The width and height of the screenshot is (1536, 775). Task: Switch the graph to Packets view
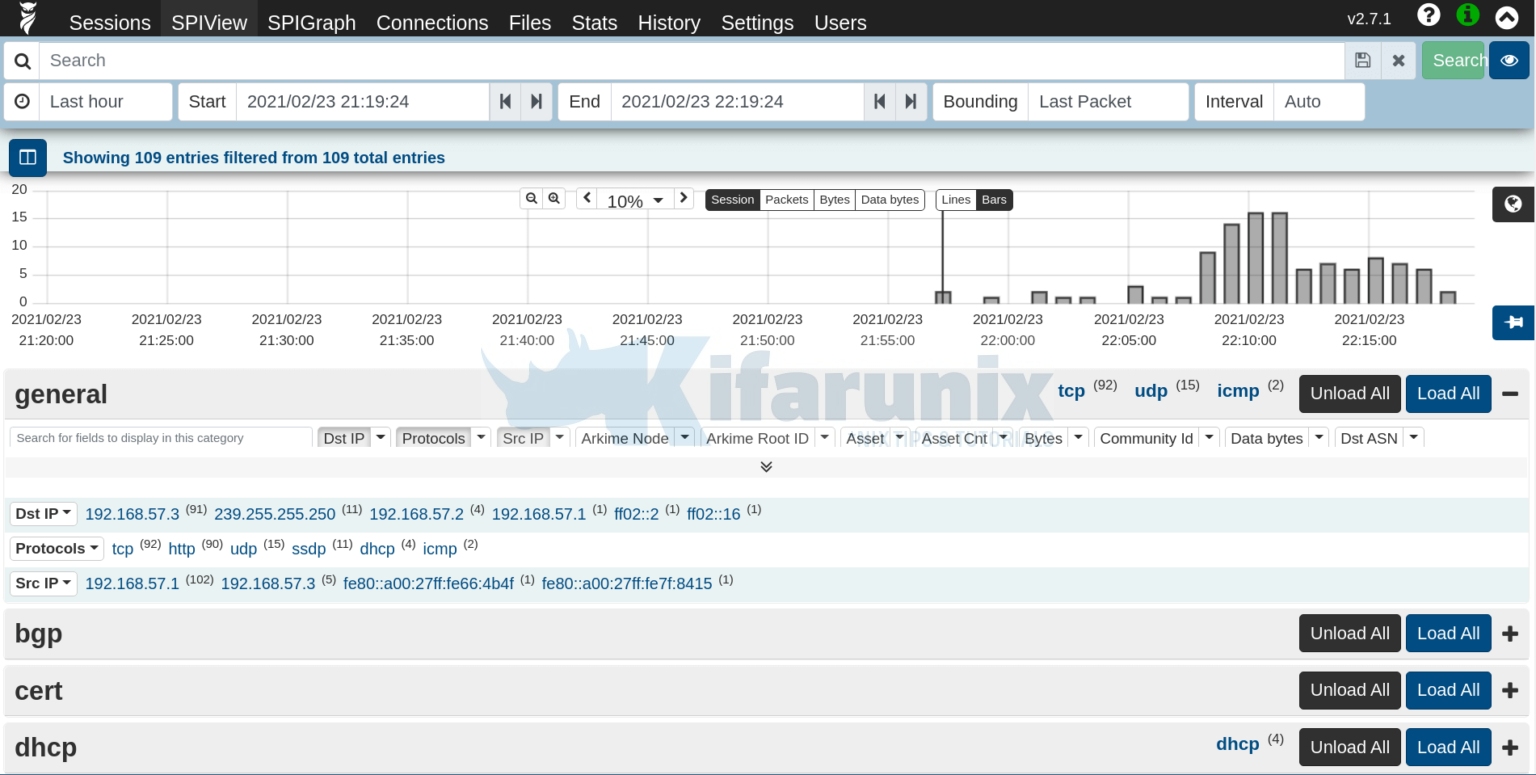[787, 199]
